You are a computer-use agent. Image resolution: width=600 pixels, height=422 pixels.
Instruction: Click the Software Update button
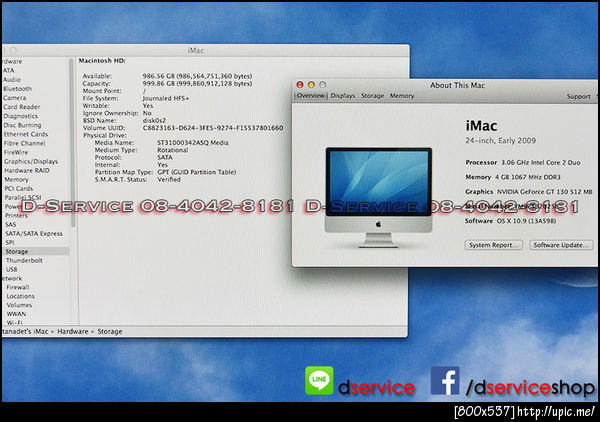[561, 245]
